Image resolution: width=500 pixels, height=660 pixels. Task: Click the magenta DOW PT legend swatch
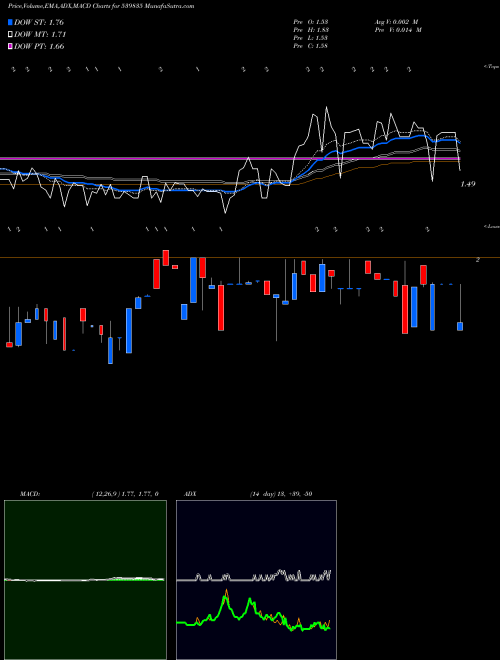(x=10, y=47)
